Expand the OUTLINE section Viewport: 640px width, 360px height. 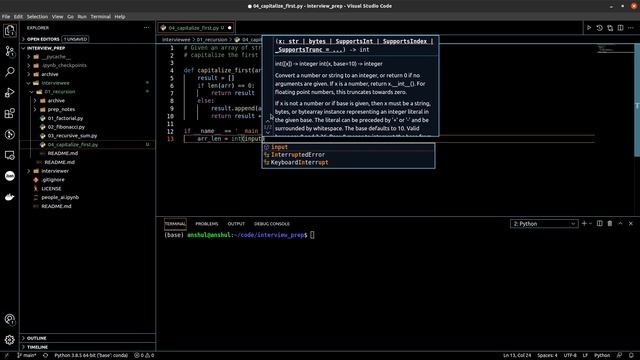[37, 338]
